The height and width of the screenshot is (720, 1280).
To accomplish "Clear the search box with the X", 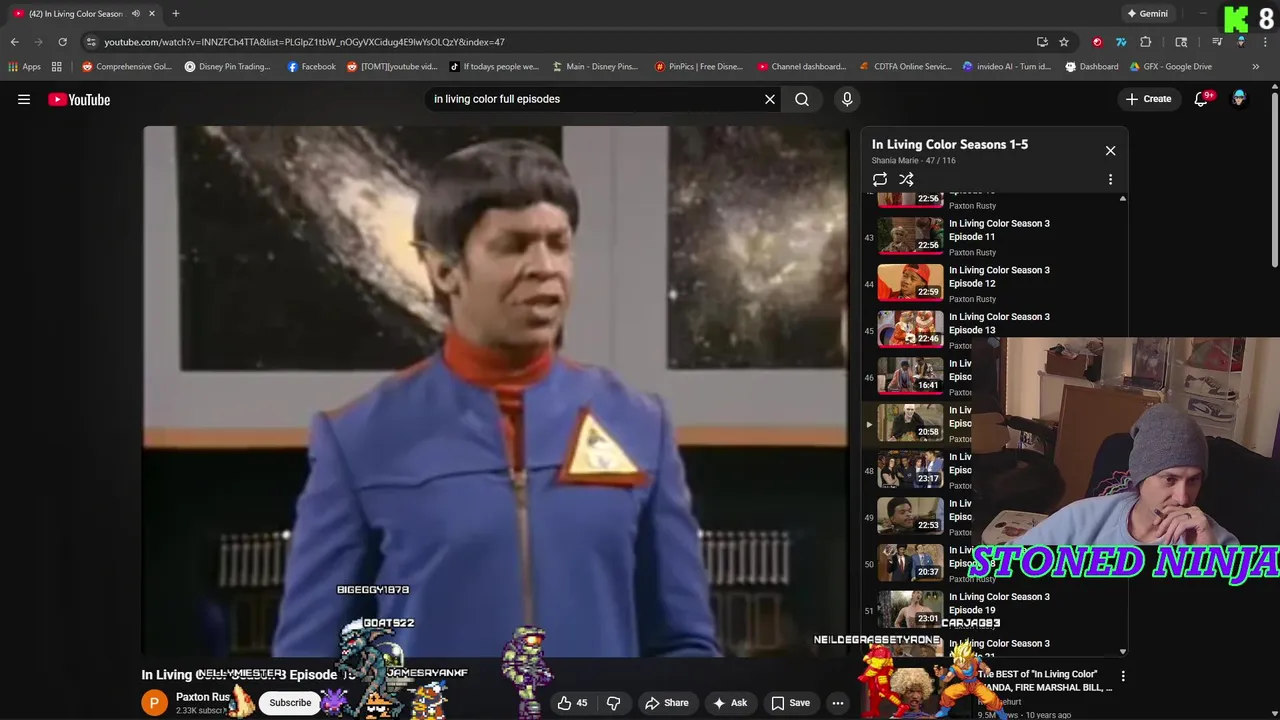I will point(770,99).
